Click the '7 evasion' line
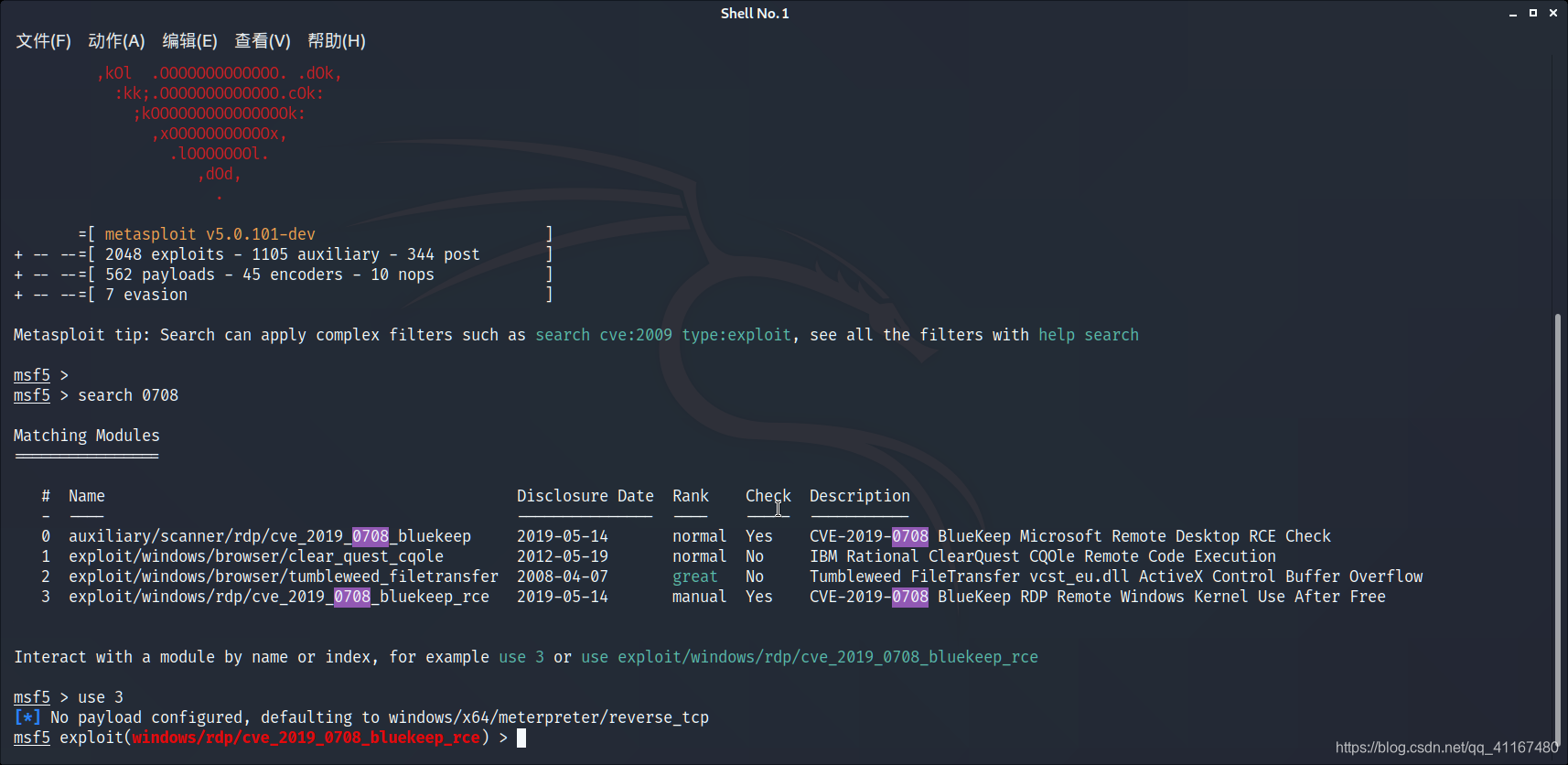 [x=145, y=295]
